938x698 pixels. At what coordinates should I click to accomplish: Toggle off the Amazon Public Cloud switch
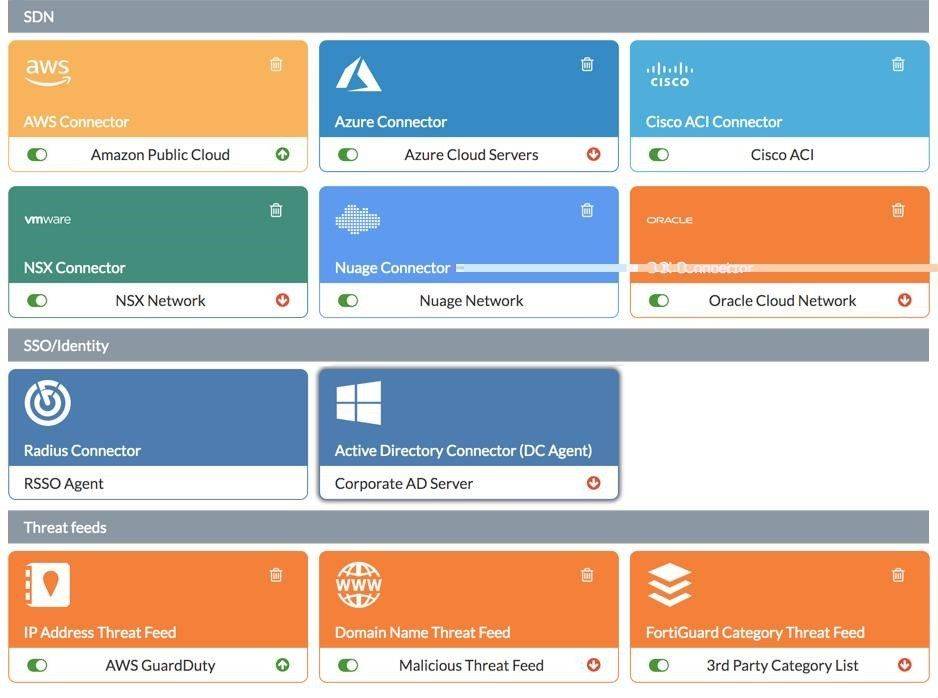pyautogui.click(x=37, y=155)
